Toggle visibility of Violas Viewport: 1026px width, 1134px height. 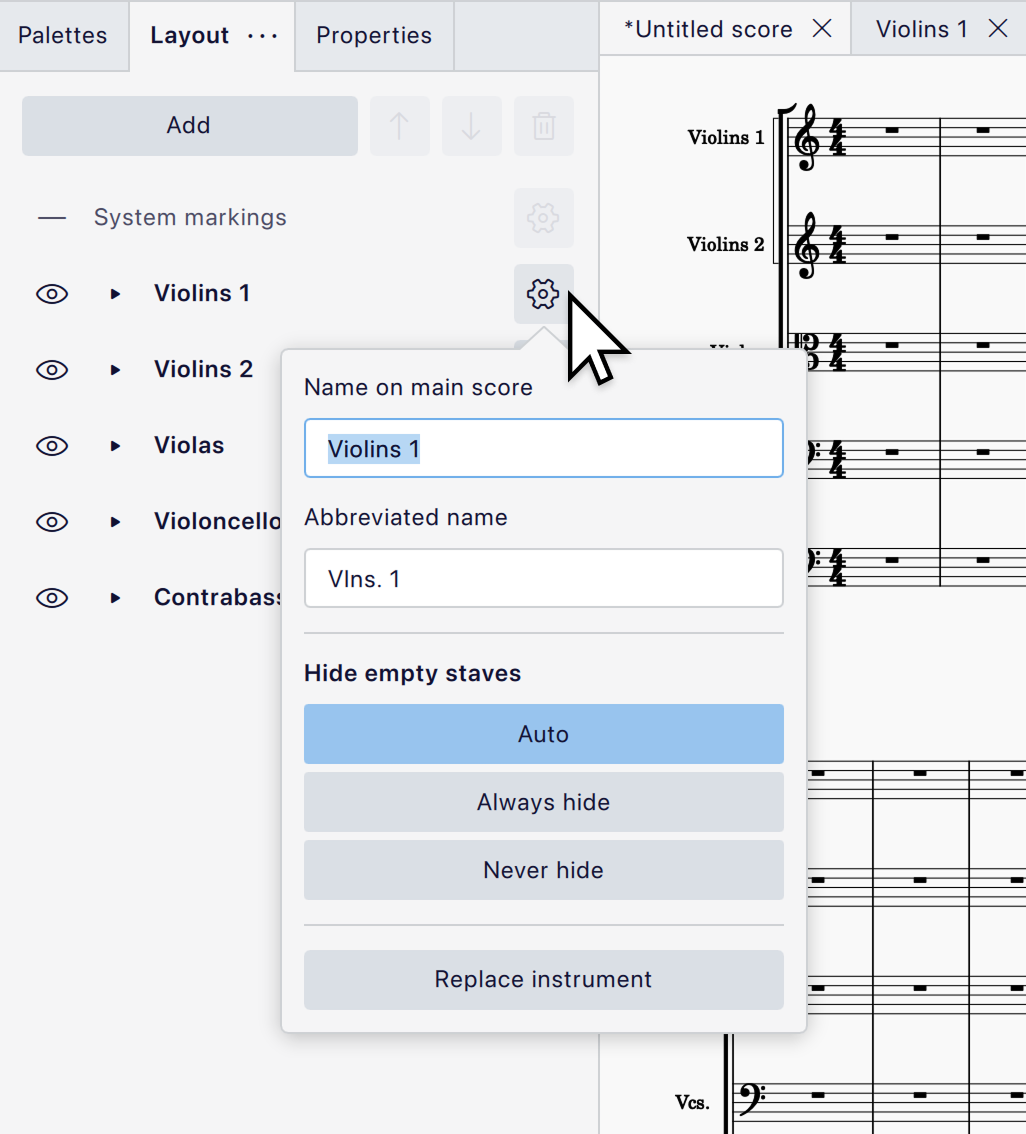coord(52,446)
